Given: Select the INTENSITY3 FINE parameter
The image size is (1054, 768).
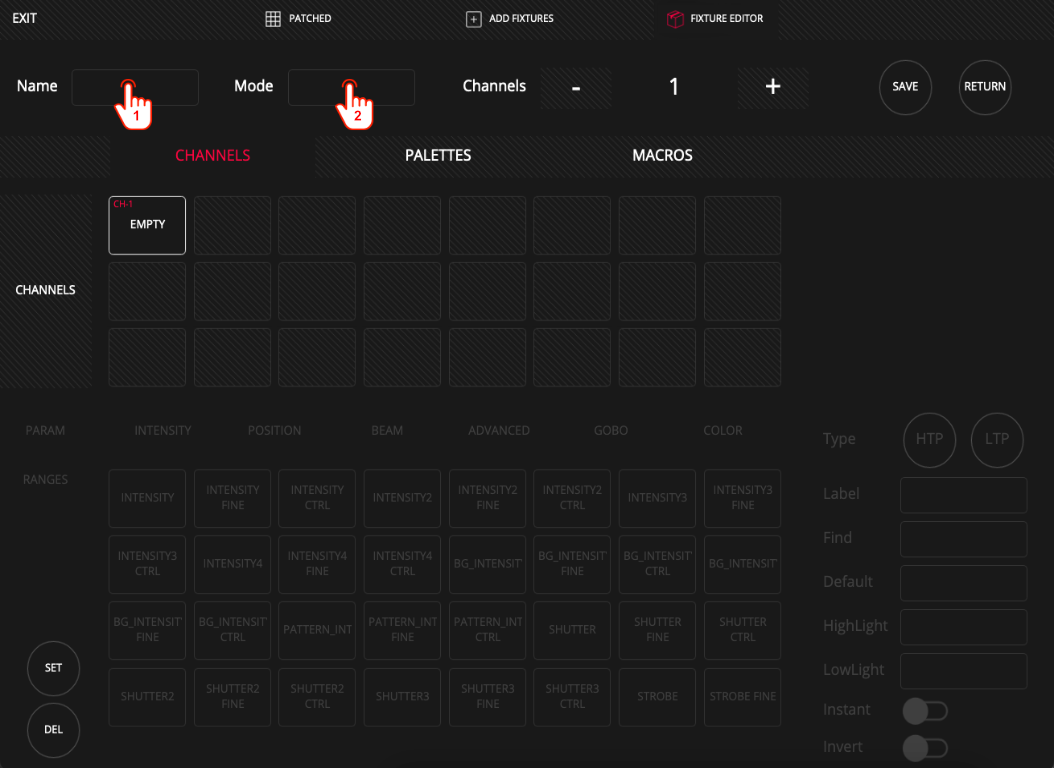Looking at the screenshot, I should (742, 498).
